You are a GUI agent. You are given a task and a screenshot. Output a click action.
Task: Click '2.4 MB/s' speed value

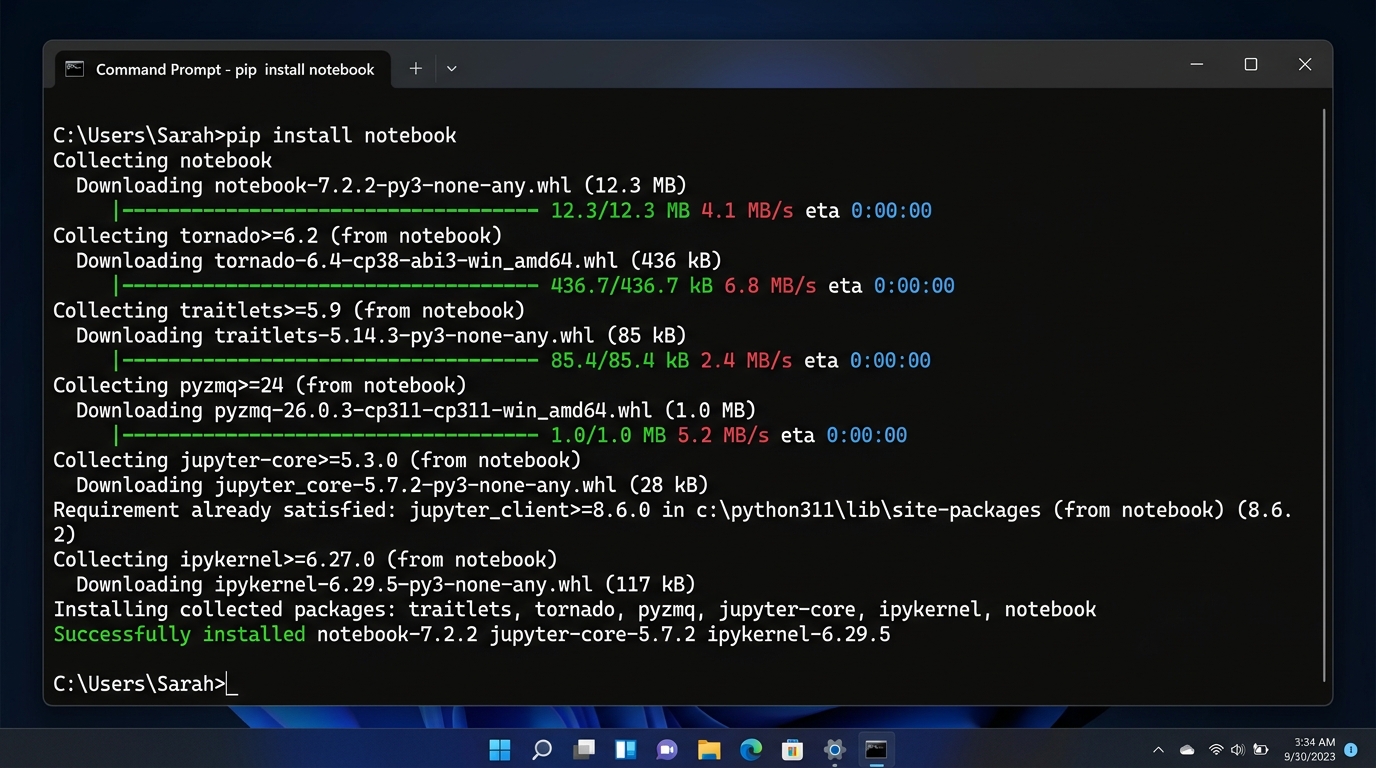pos(746,361)
